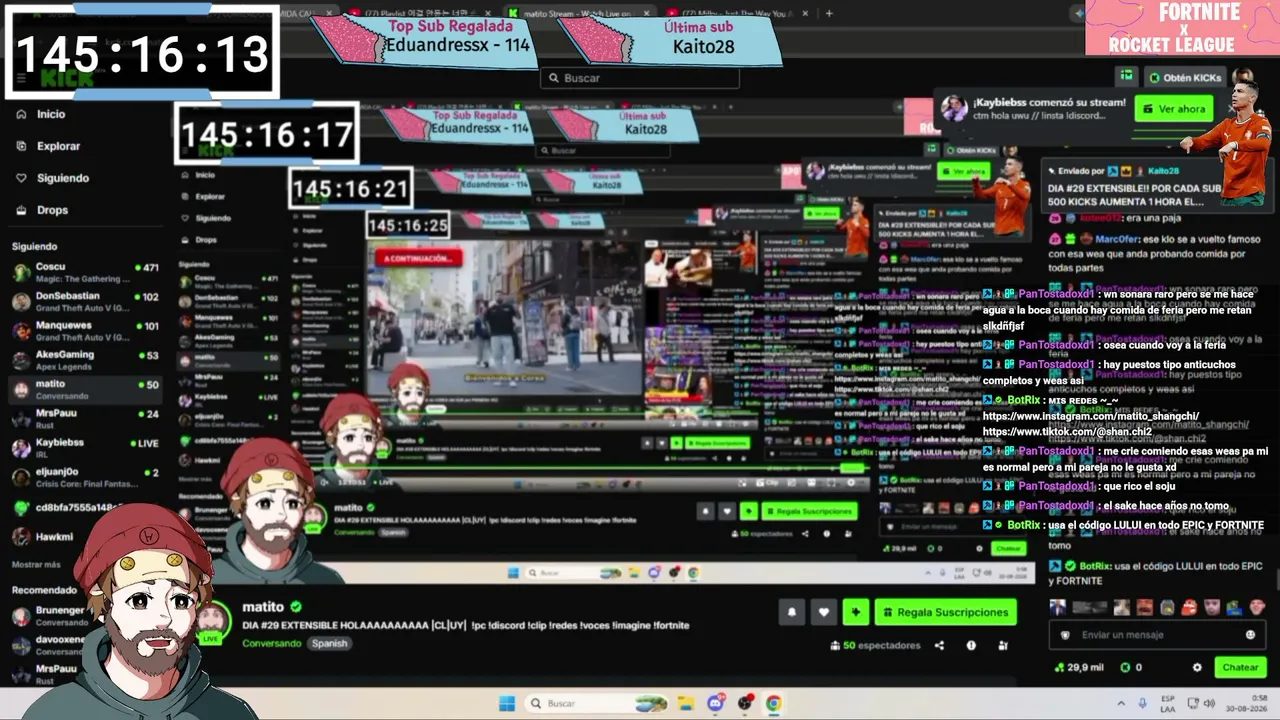Click the green leaderboard icon beside Obtén KICKs

pyautogui.click(x=1126, y=77)
